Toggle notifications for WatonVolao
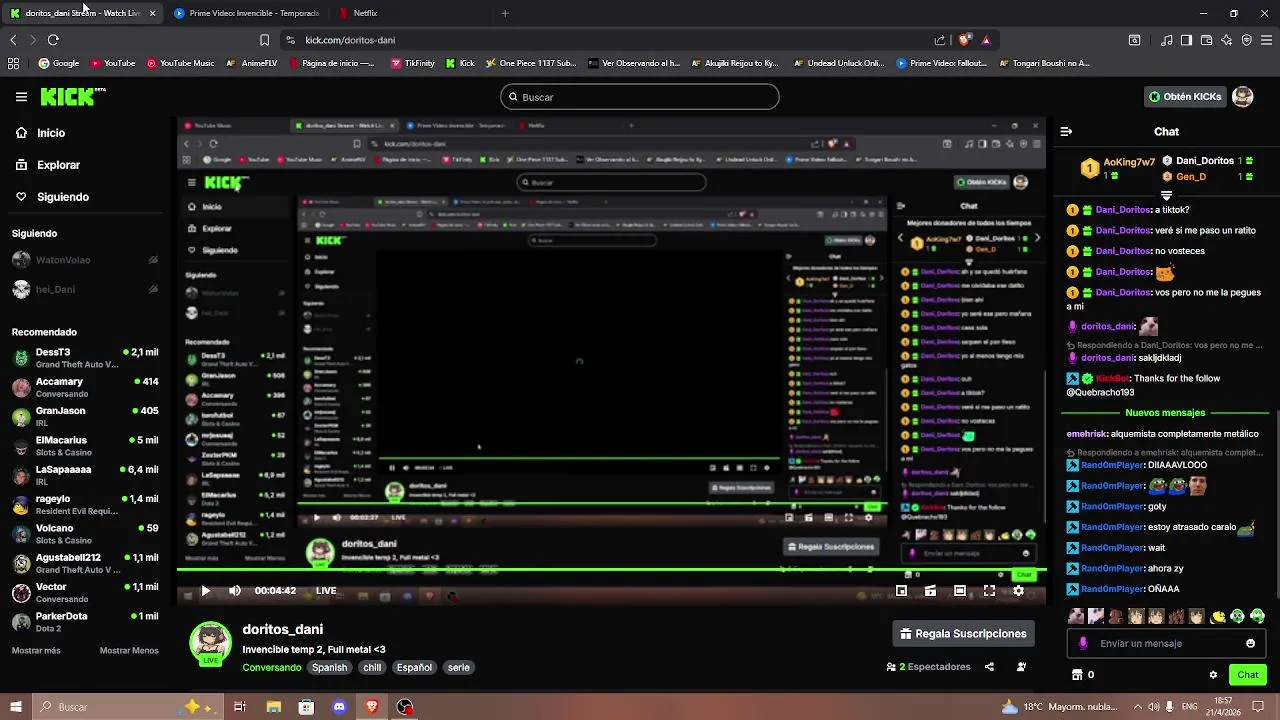Screen dimensions: 1280x720 (153, 260)
